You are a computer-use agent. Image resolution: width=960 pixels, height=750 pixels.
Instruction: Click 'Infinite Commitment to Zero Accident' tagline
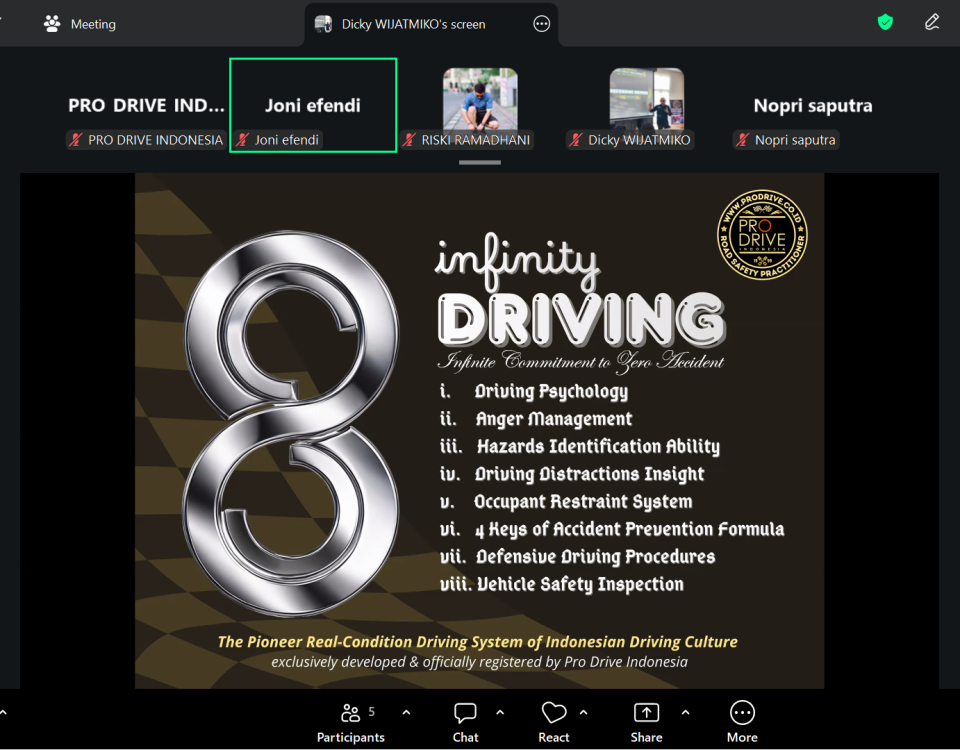coord(580,361)
